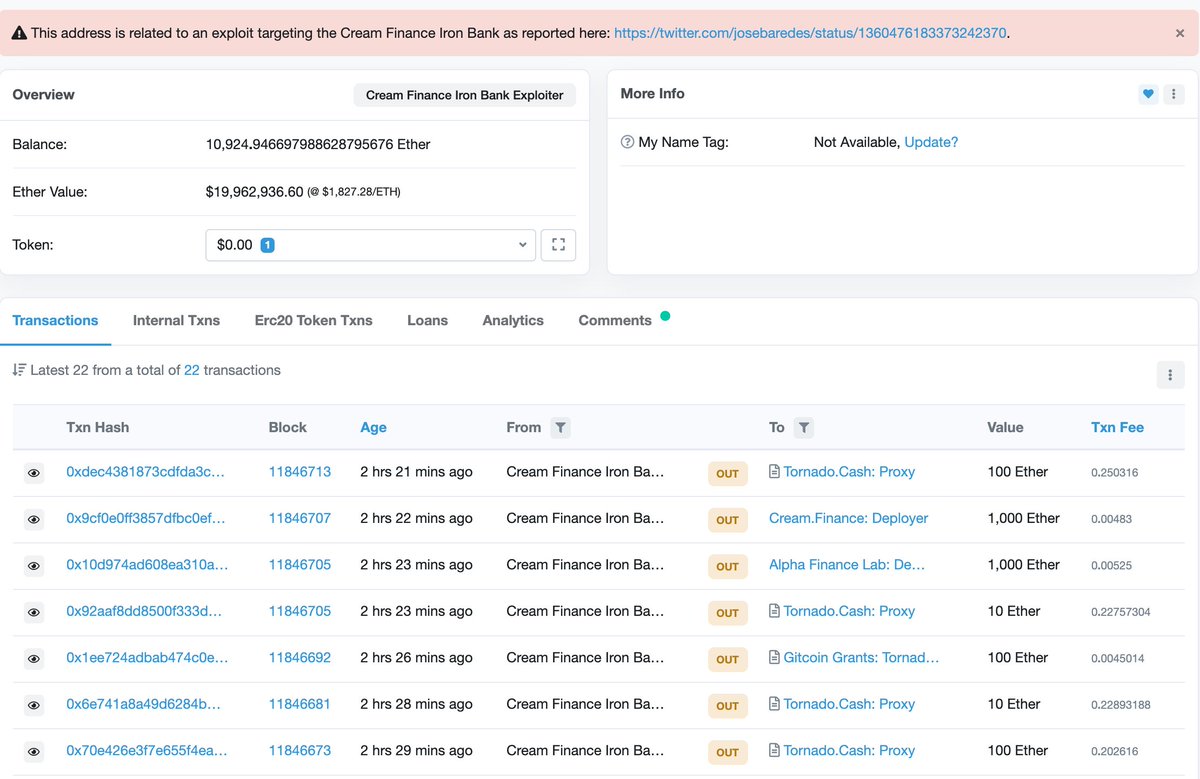Open the Loans tab
The height and width of the screenshot is (779, 1200).
pos(427,320)
